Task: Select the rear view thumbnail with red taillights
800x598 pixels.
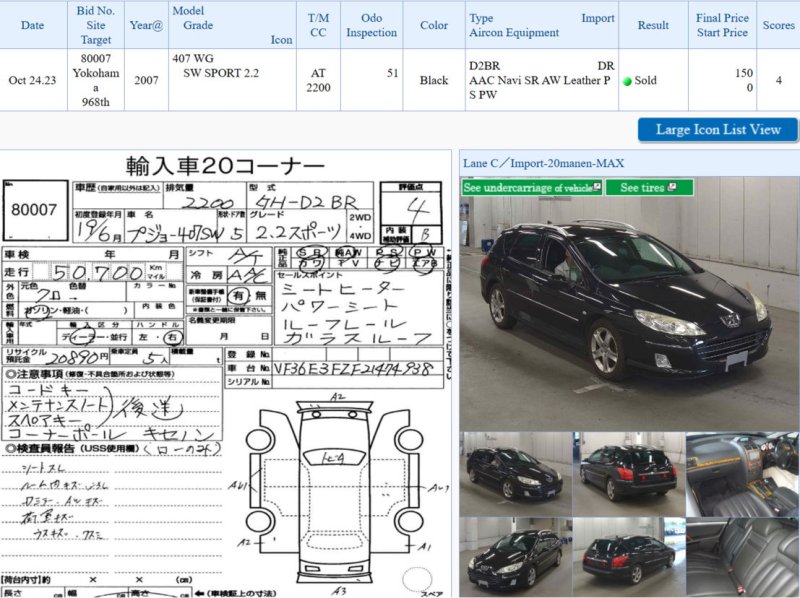Action: (629, 474)
